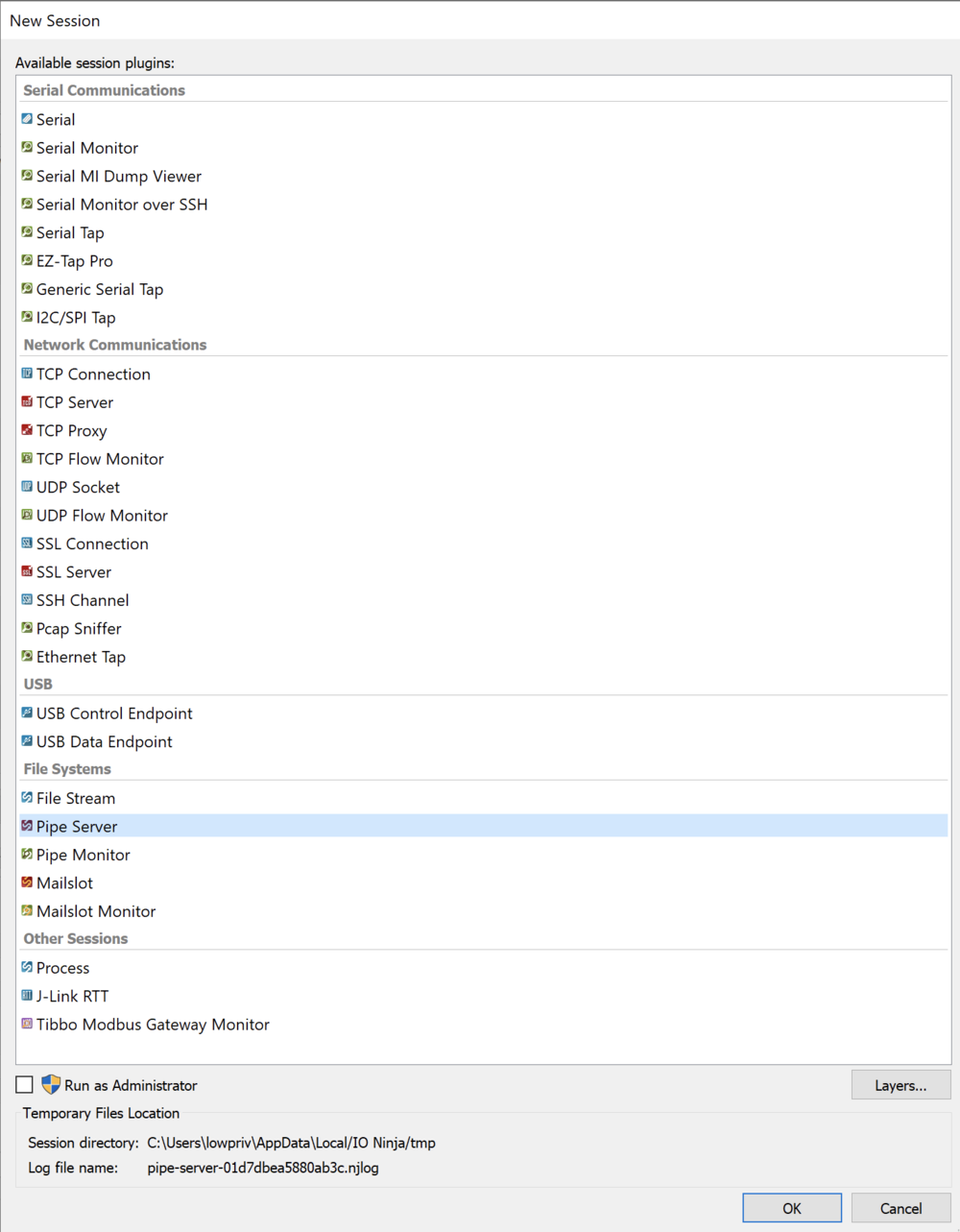The image size is (960, 1232).
Task: Click the UDP Socket icon
Action: tap(27, 487)
